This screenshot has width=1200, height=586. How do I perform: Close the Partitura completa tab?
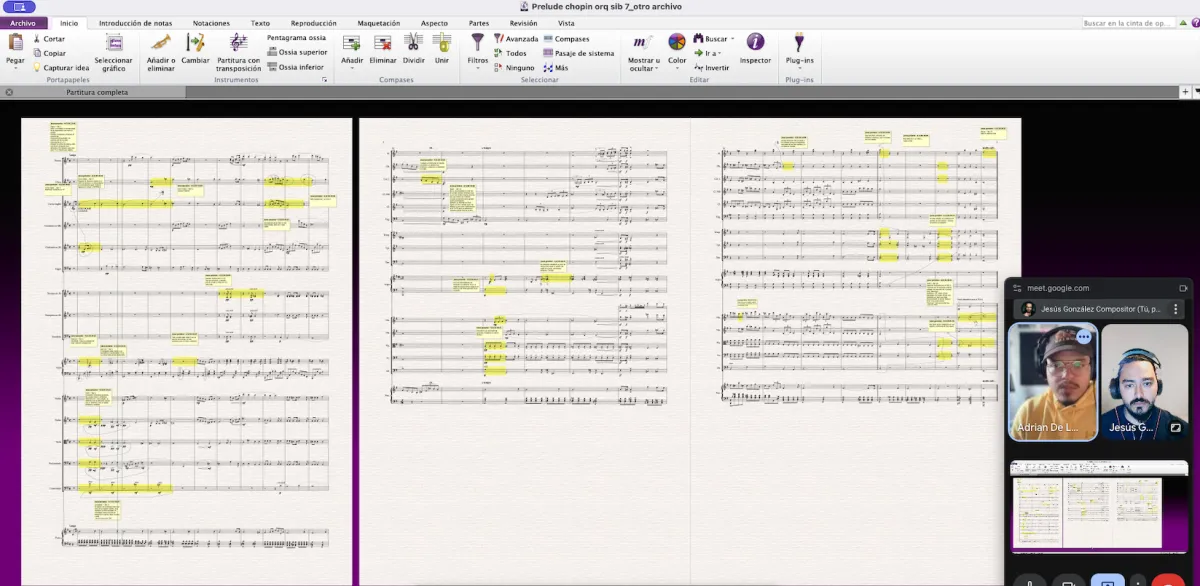[8, 92]
